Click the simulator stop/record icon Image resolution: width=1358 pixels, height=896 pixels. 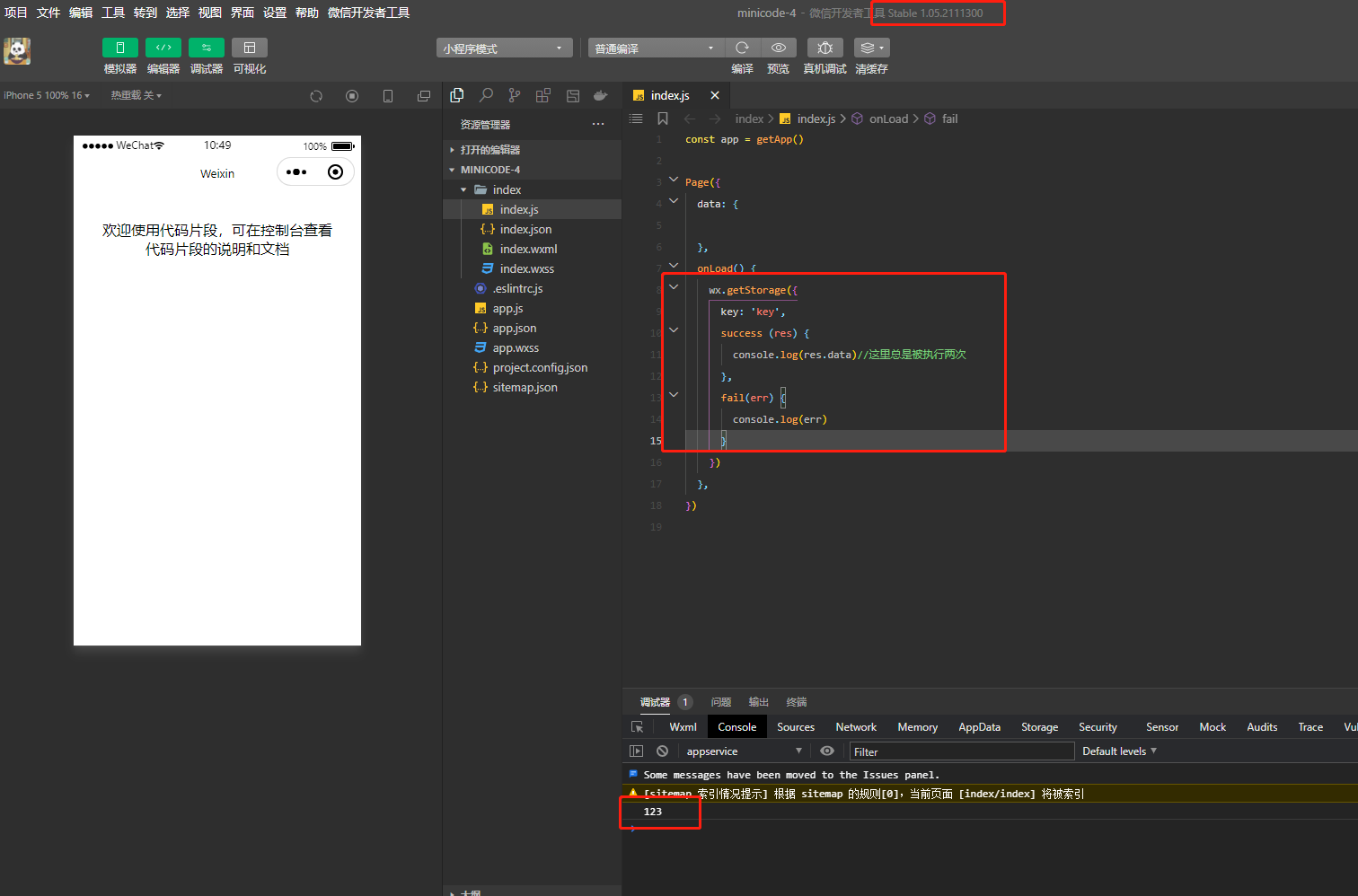(x=352, y=96)
